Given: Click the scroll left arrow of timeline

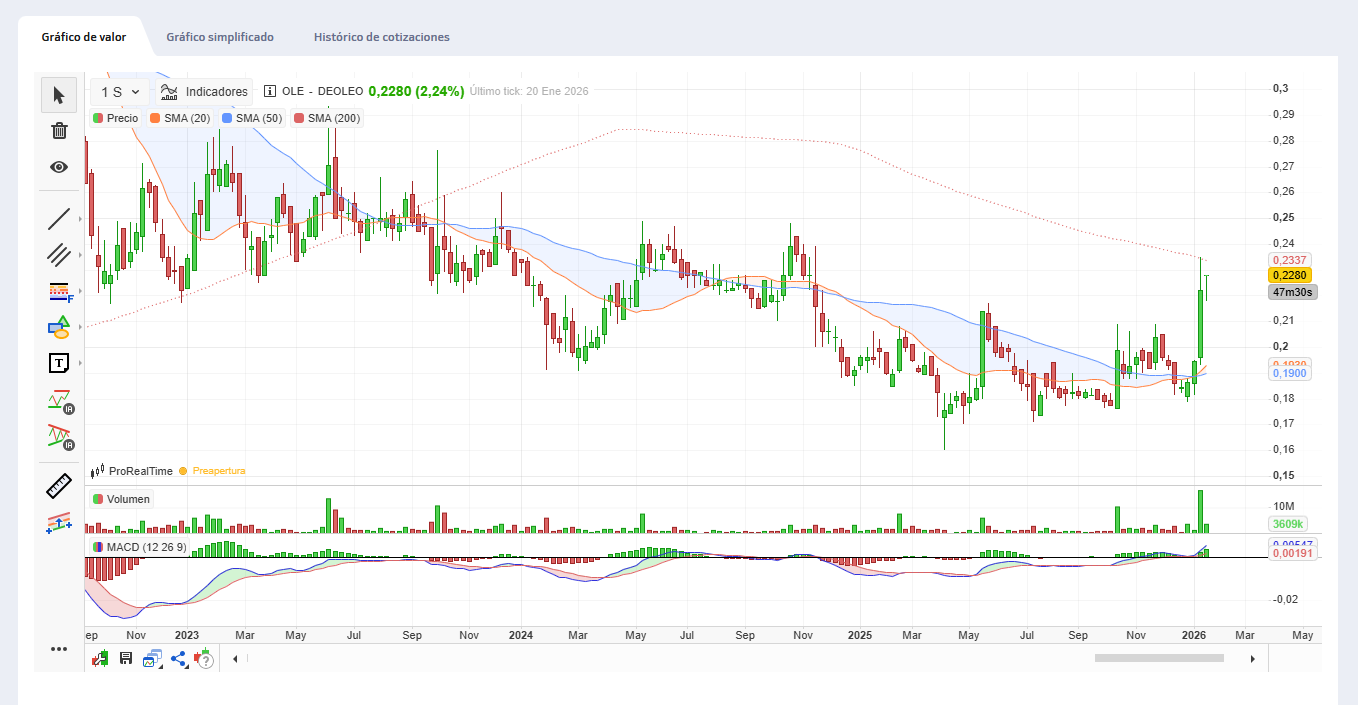Looking at the screenshot, I should 235,658.
